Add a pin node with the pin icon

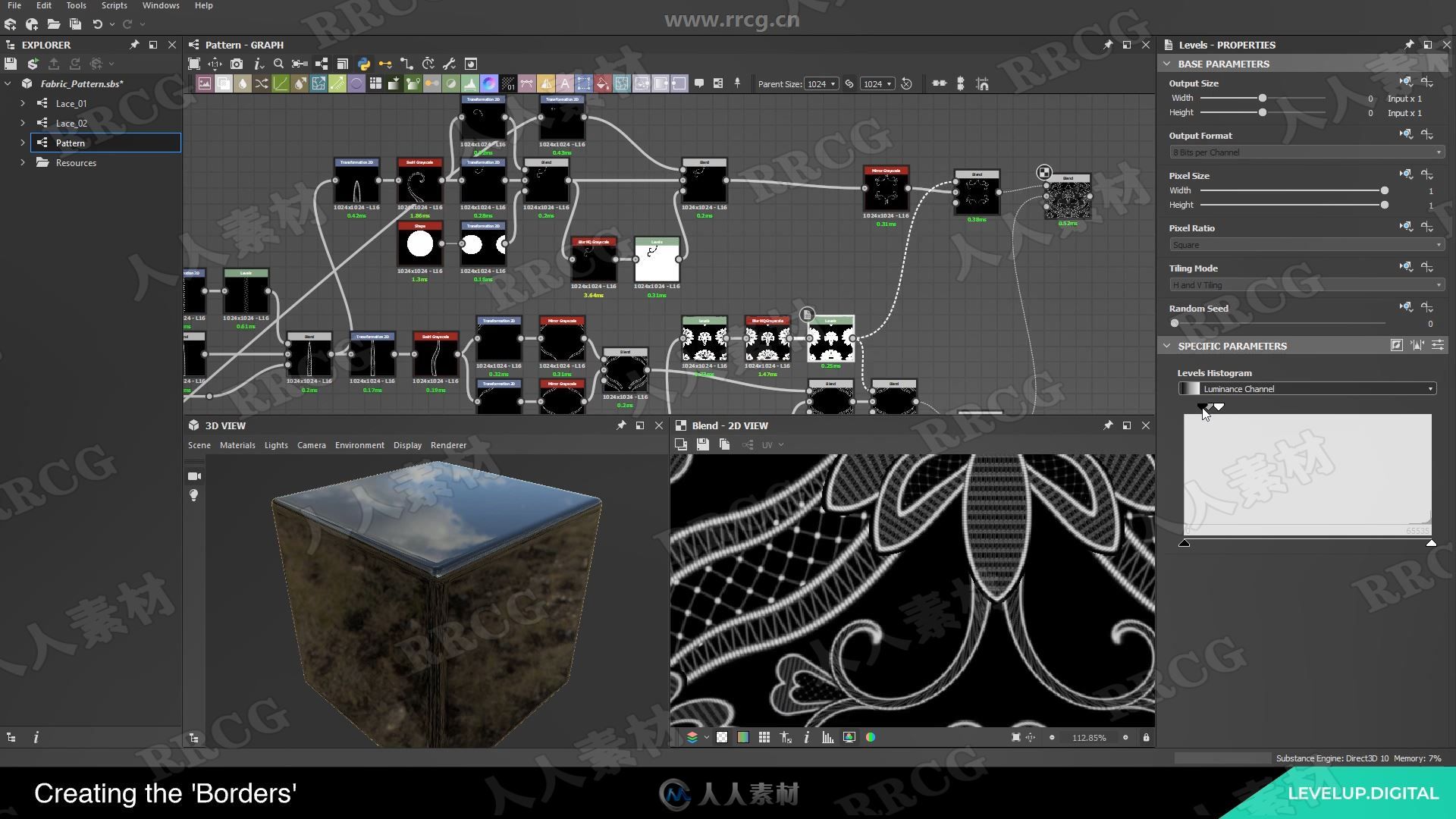737,83
